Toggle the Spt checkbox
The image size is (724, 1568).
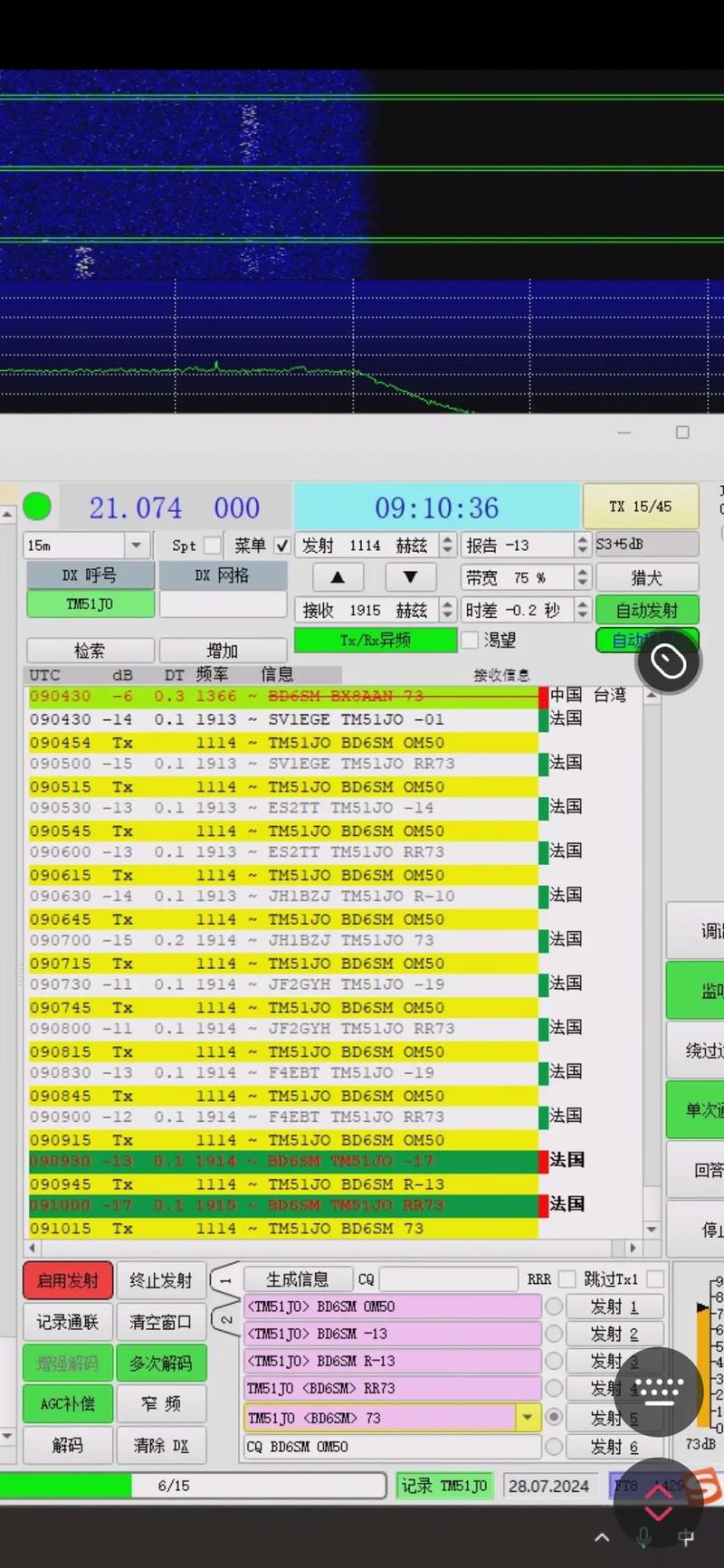point(213,546)
